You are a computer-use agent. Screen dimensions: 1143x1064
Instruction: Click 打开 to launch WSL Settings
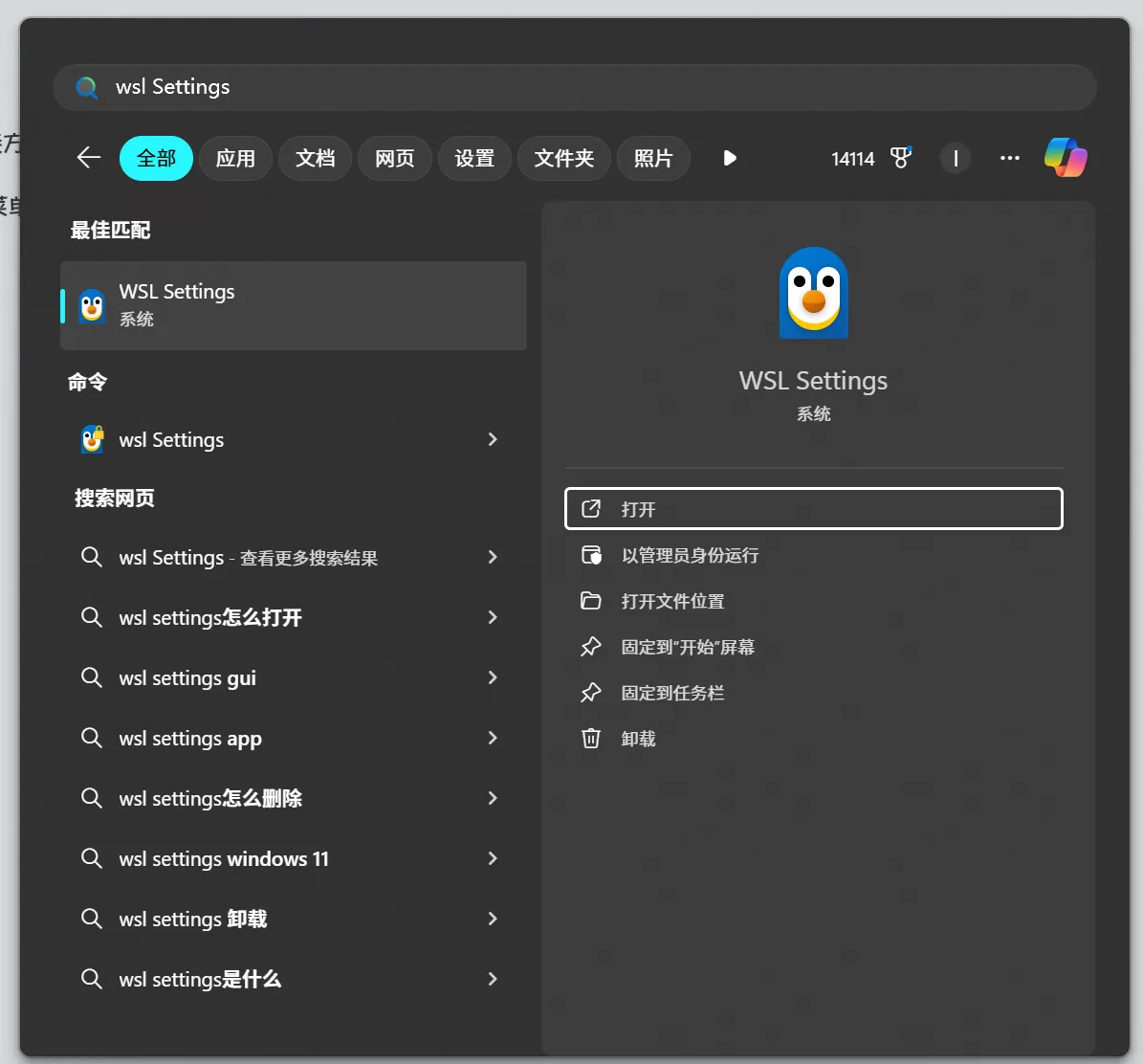(x=813, y=508)
